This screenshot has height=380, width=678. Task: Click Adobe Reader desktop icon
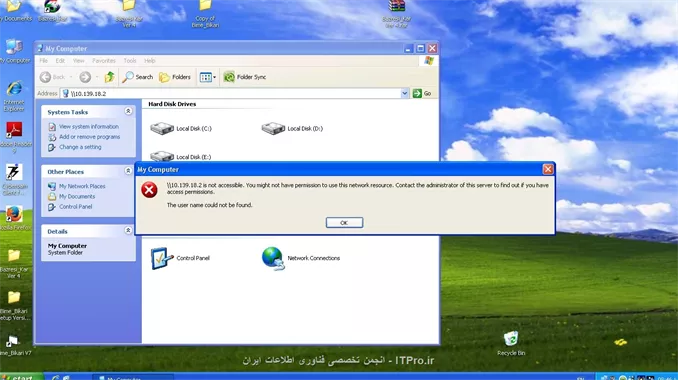point(15,137)
